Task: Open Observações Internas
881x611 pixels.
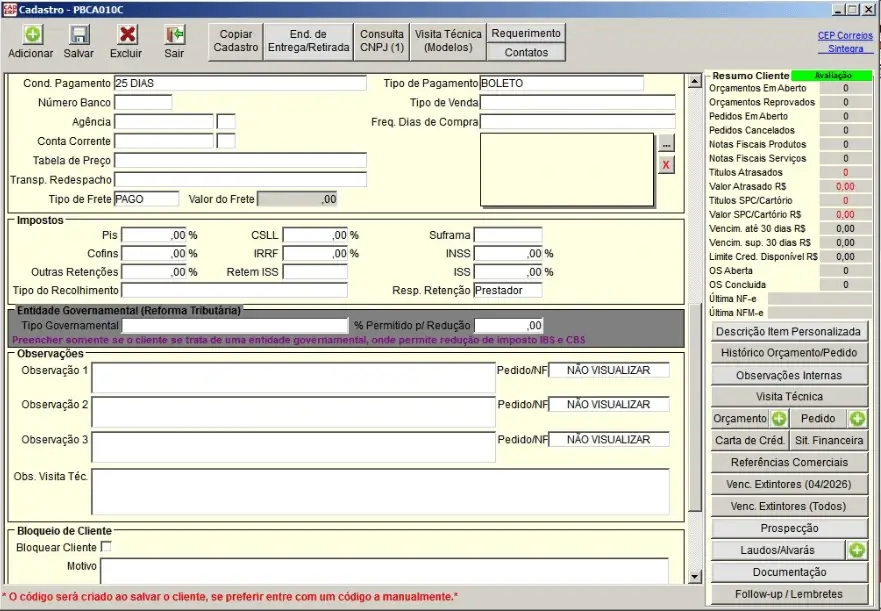Action: [789, 375]
